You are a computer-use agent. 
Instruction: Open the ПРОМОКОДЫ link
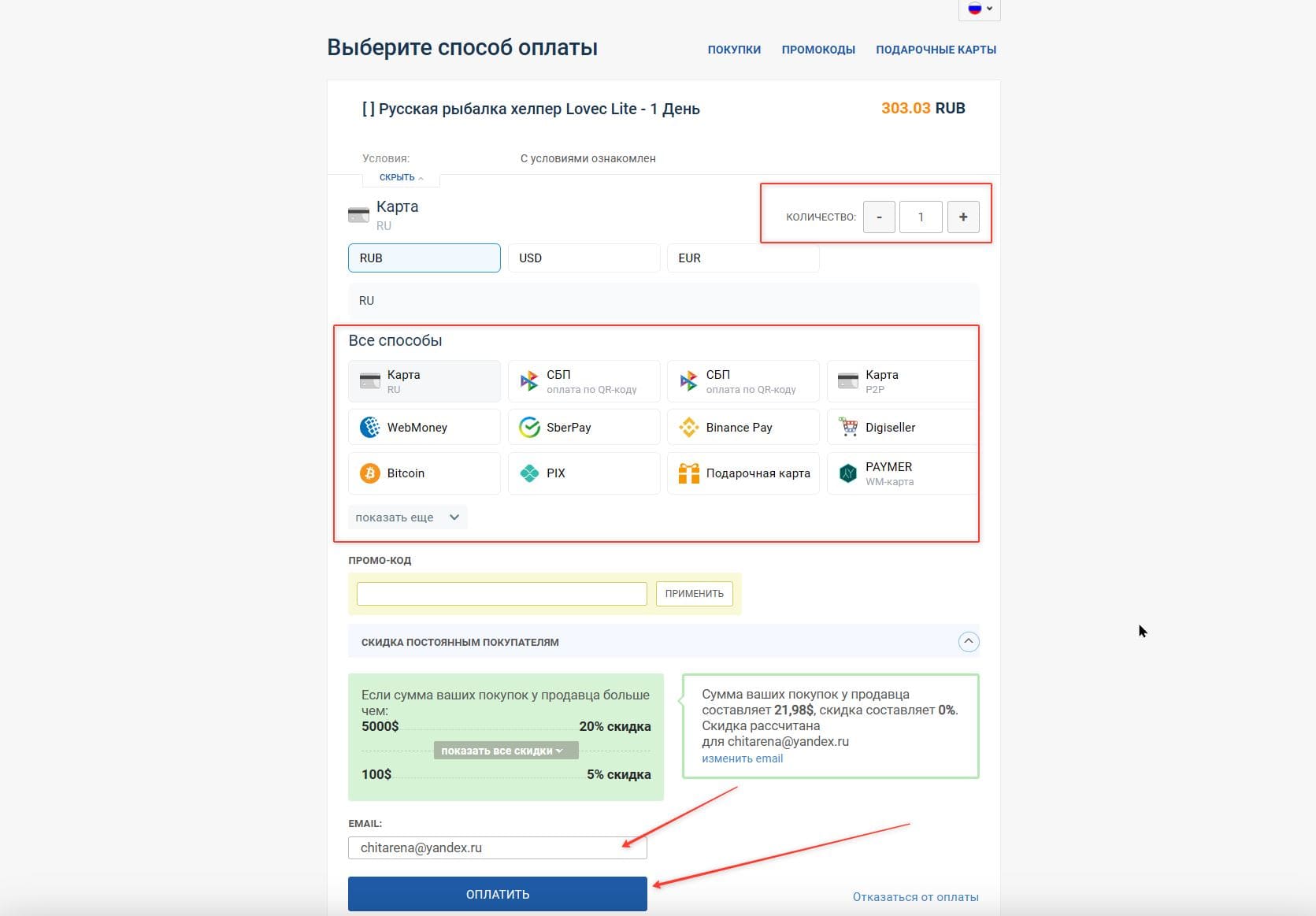click(x=818, y=50)
